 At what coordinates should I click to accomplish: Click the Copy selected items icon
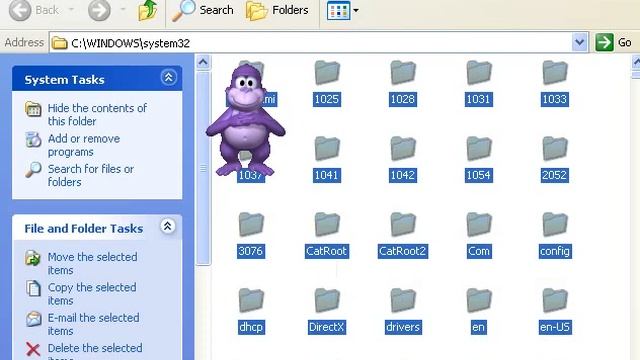[33, 288]
